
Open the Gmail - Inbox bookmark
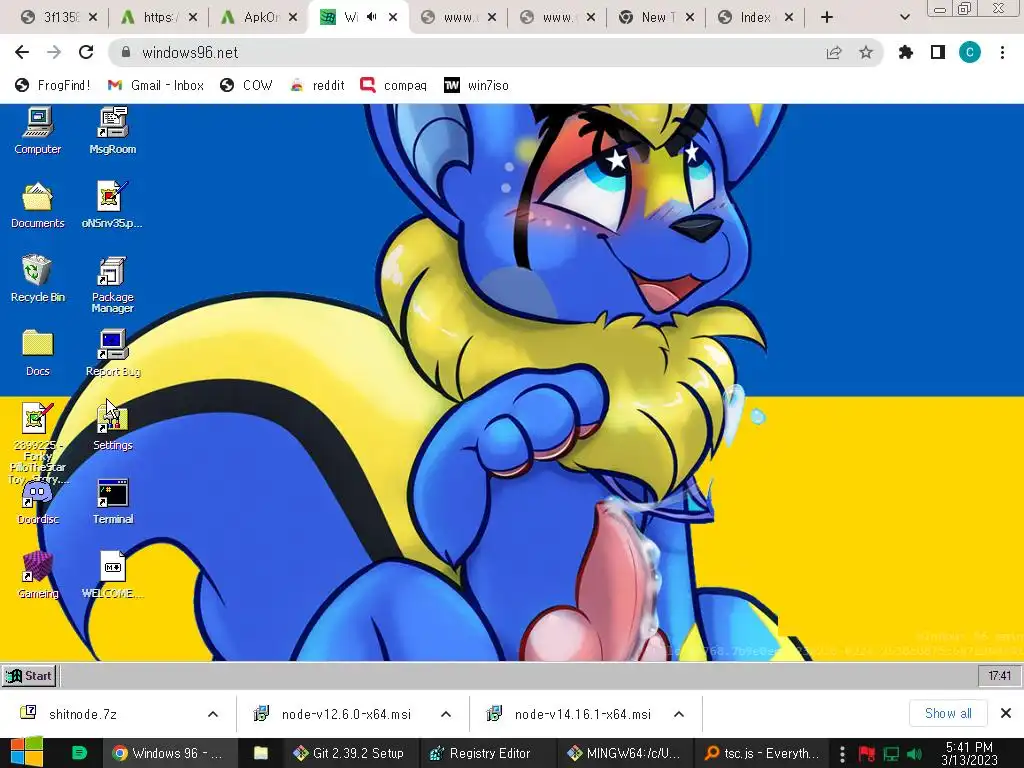[156, 85]
